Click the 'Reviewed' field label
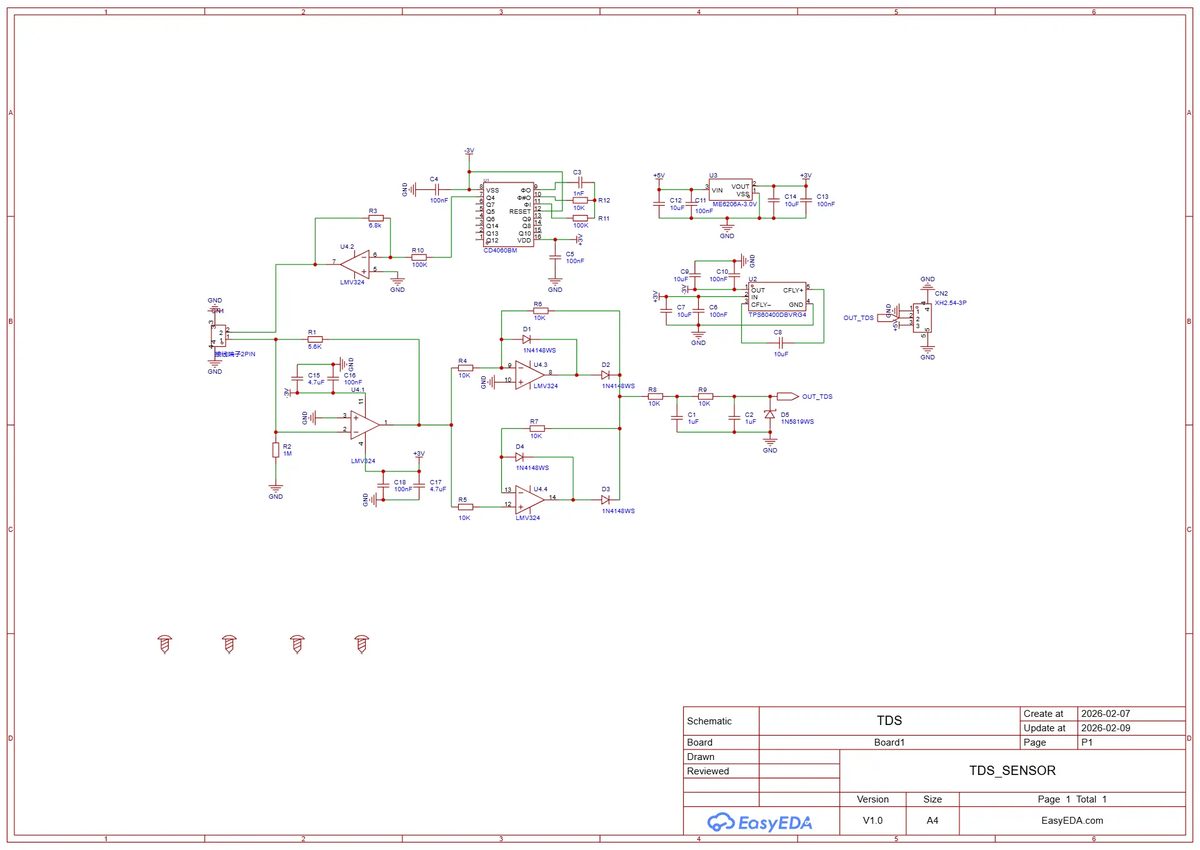 pos(708,771)
